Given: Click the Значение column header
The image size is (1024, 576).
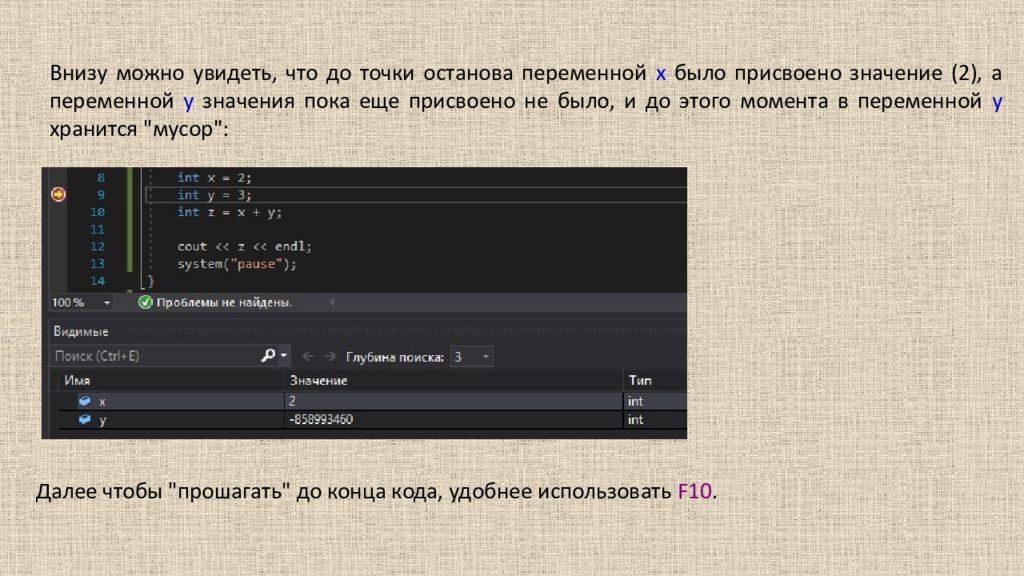Looking at the screenshot, I should click(318, 380).
